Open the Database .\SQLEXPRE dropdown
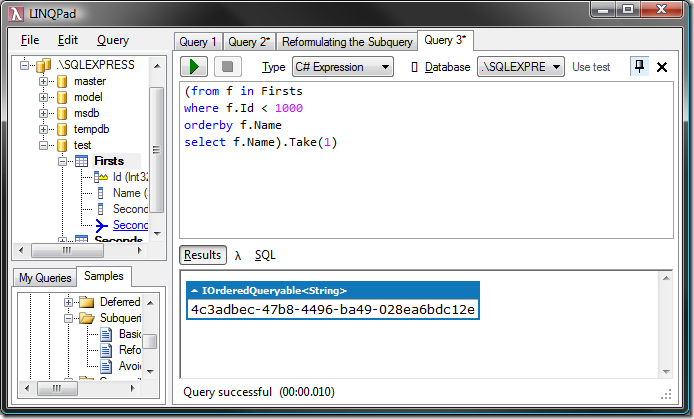 point(520,67)
